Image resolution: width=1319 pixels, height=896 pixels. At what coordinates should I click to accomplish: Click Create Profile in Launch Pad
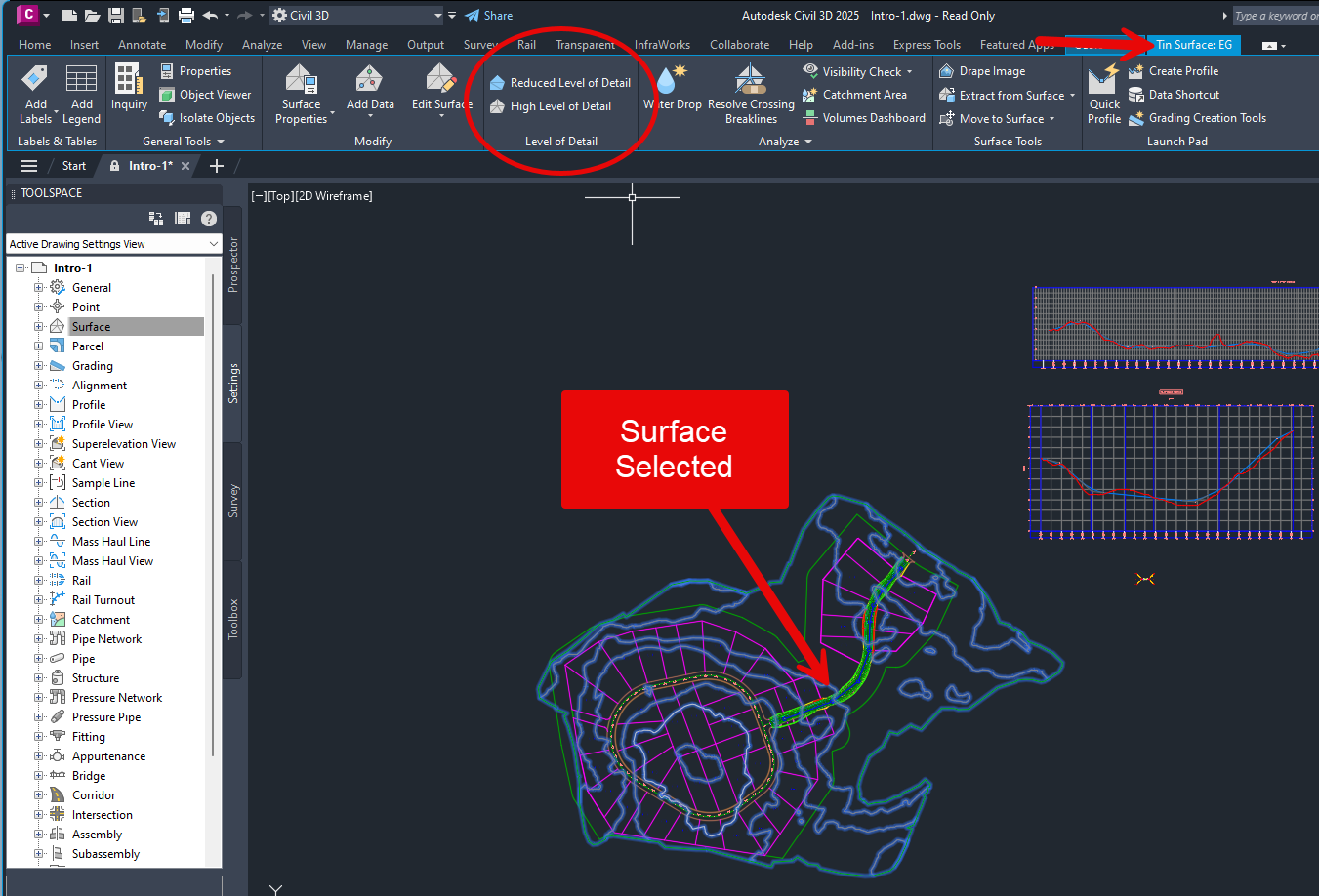pos(1174,71)
